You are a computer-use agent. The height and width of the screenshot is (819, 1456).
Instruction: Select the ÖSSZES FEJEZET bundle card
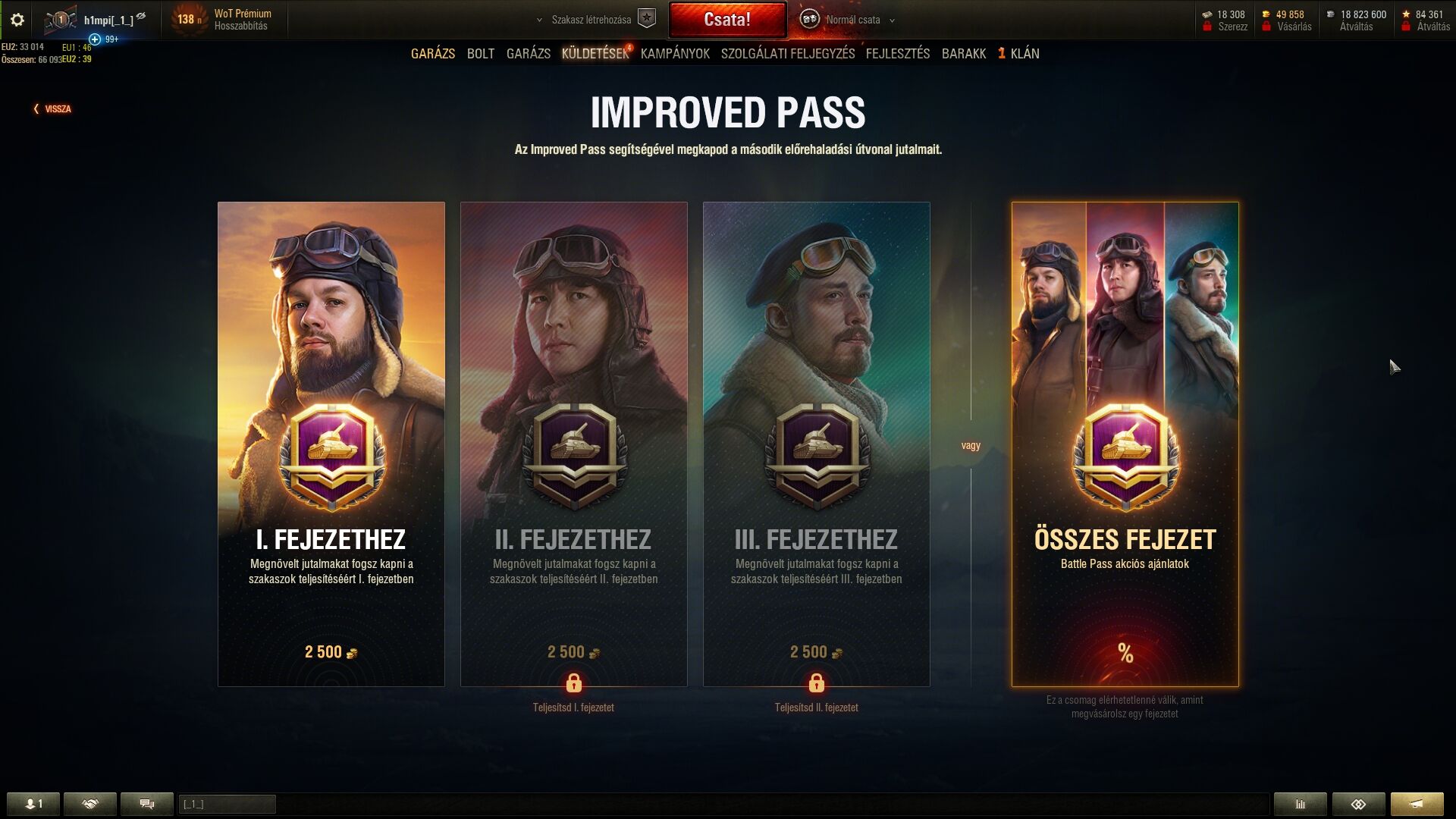click(1125, 444)
